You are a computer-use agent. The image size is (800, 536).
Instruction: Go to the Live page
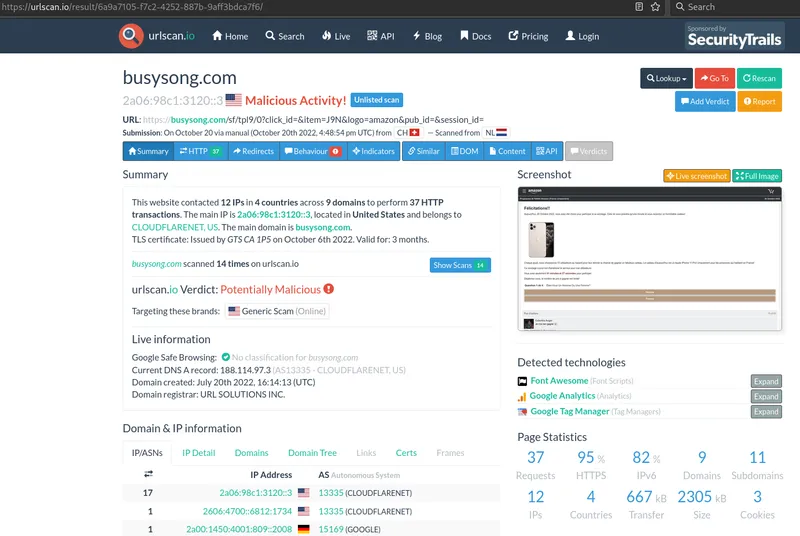(x=336, y=36)
